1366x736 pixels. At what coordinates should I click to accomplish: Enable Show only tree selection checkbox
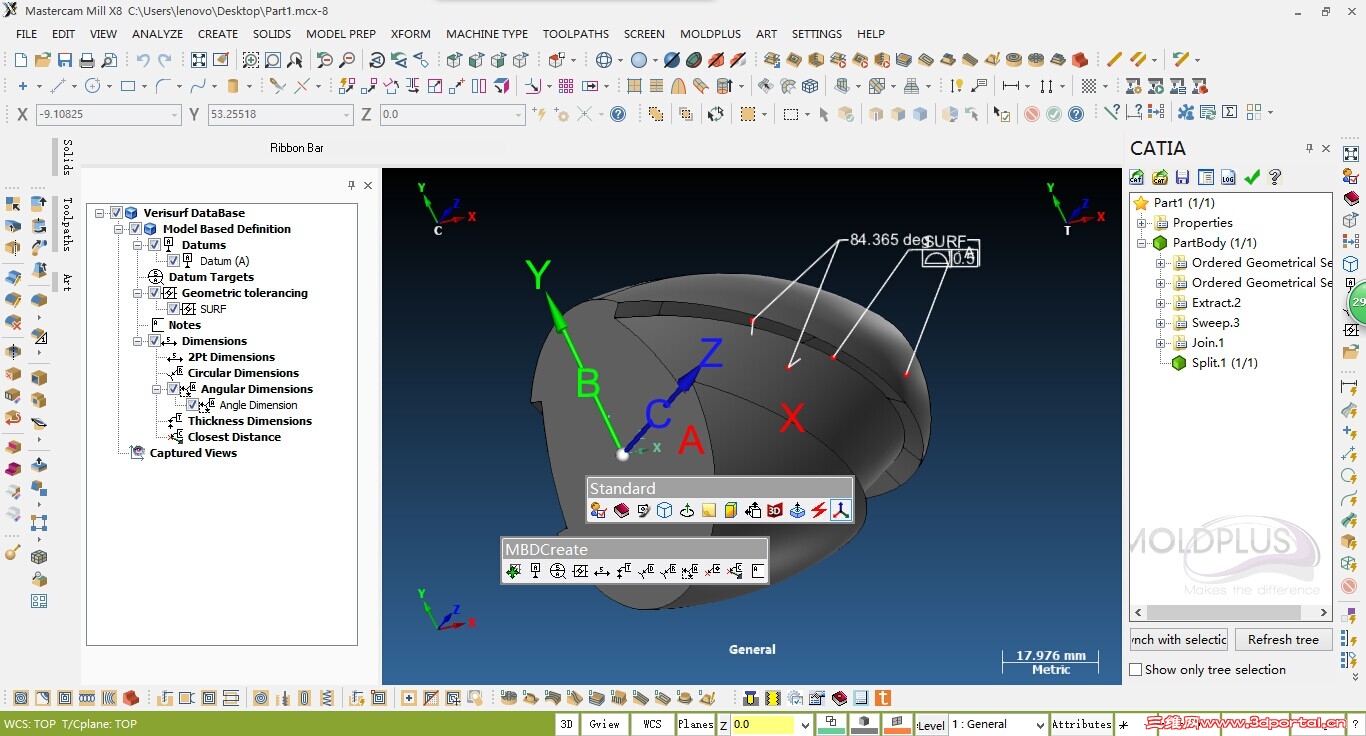[x=1136, y=670]
